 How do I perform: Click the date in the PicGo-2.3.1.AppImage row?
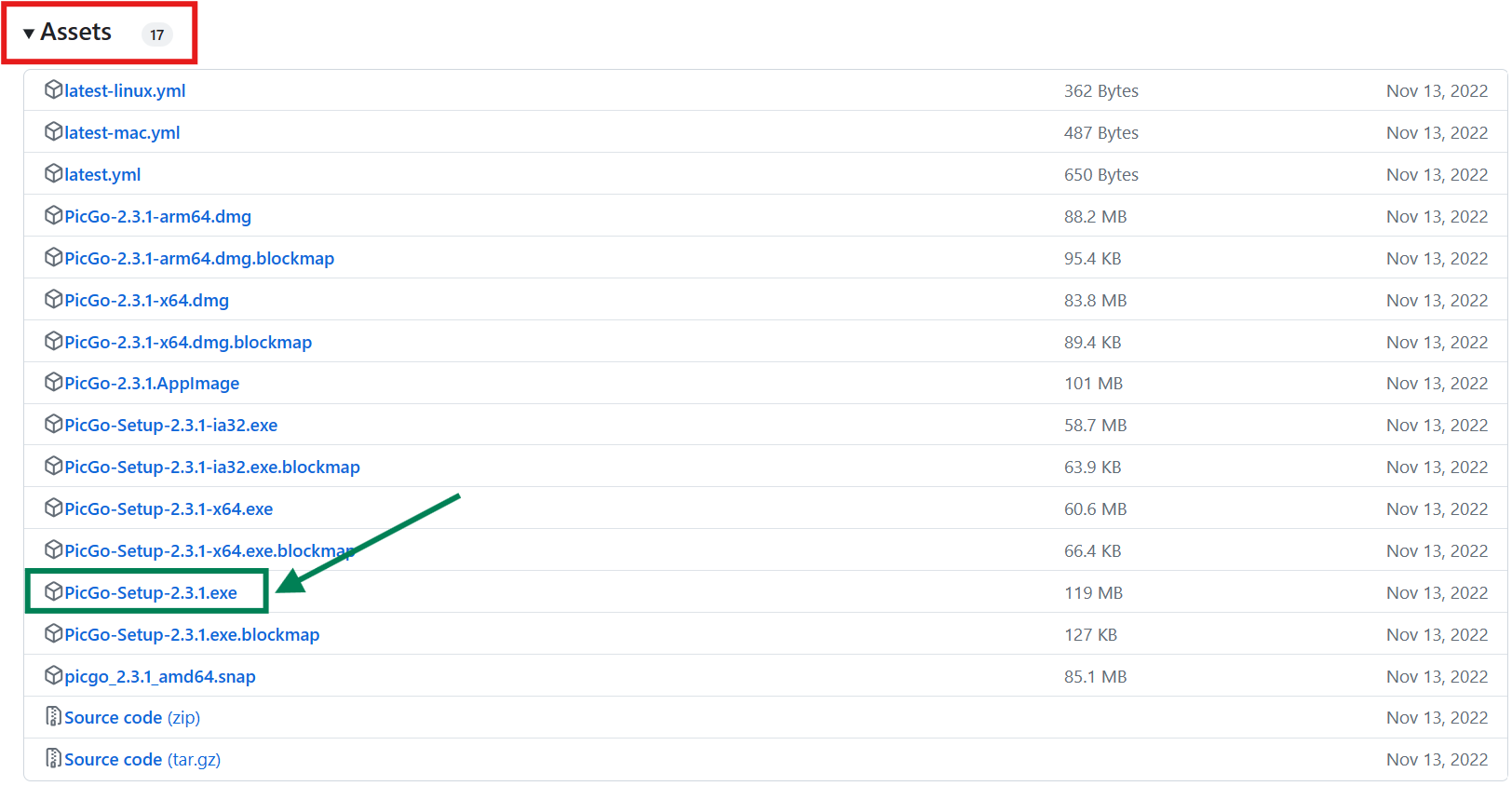[1437, 383]
